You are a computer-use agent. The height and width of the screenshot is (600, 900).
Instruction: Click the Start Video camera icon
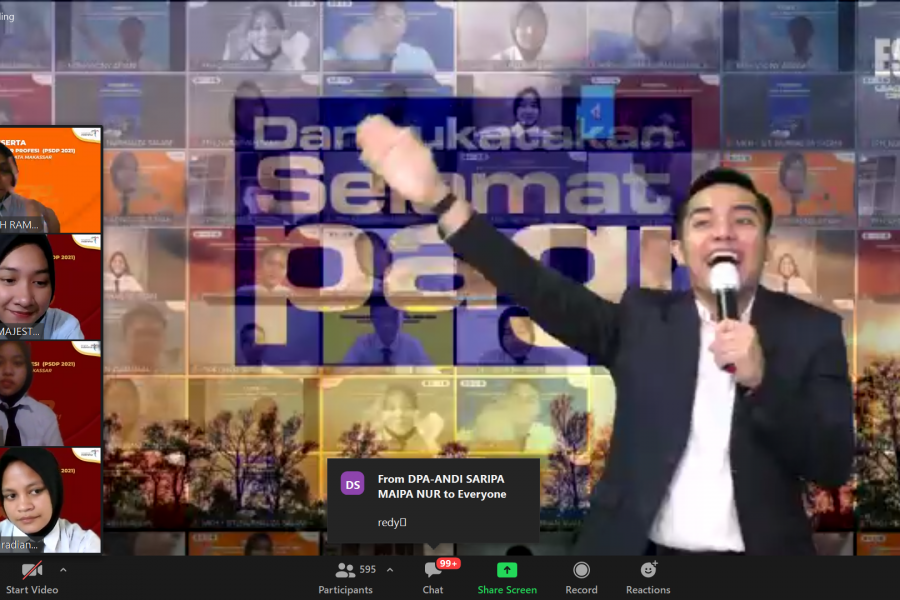[31, 570]
